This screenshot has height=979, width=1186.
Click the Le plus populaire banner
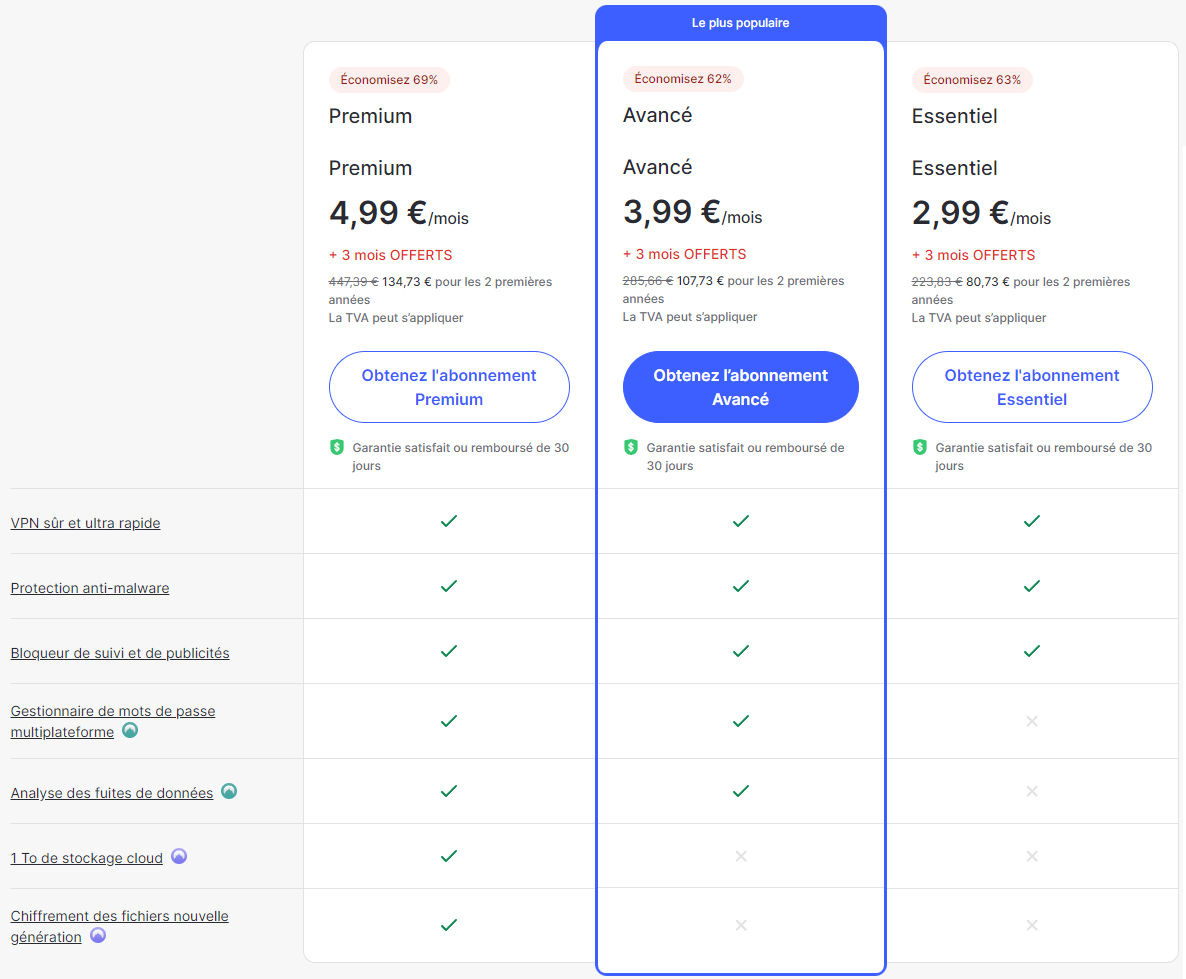coord(740,22)
